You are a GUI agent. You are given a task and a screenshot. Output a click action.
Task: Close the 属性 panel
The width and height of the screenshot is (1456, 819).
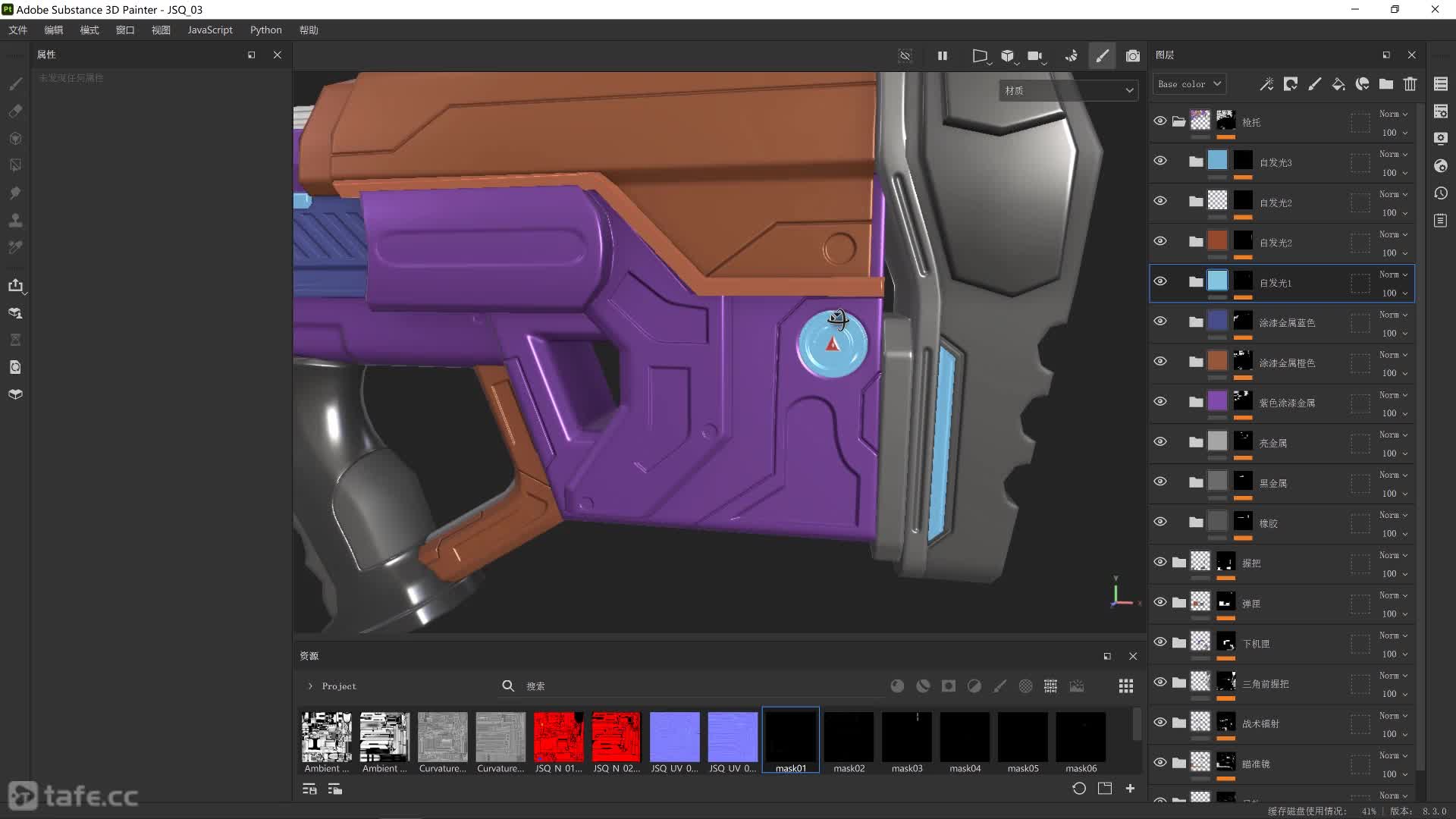pos(278,55)
